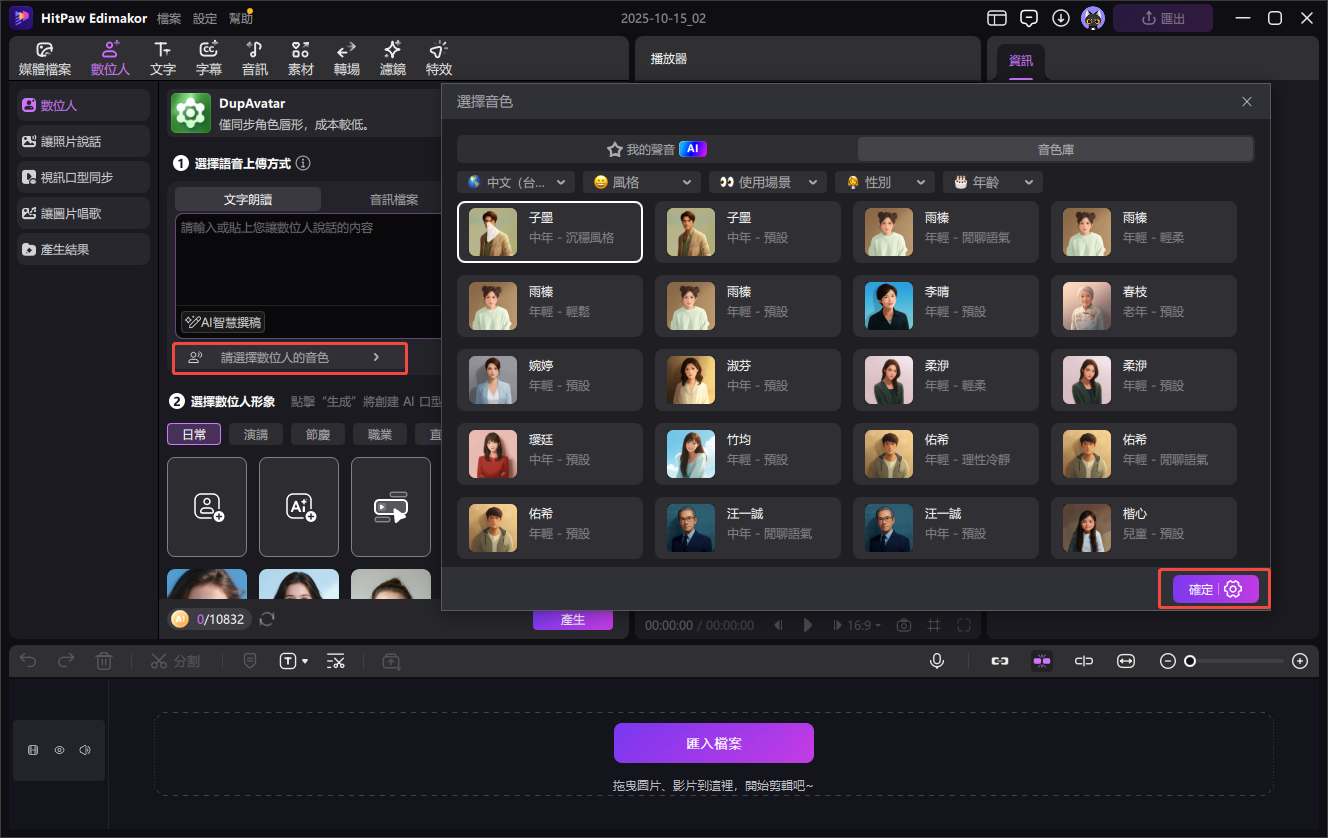1328x838 pixels.
Task: Click the refresh icon beside the coin counter
Action: point(267,619)
